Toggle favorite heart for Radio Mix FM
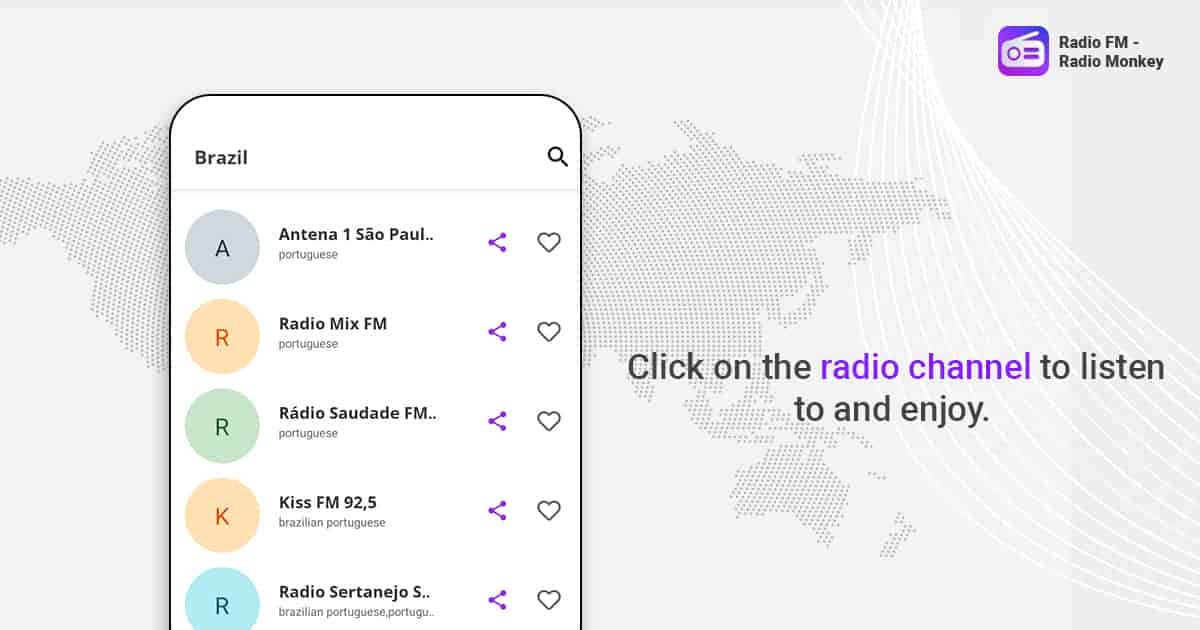The width and height of the screenshot is (1200, 630). click(549, 332)
